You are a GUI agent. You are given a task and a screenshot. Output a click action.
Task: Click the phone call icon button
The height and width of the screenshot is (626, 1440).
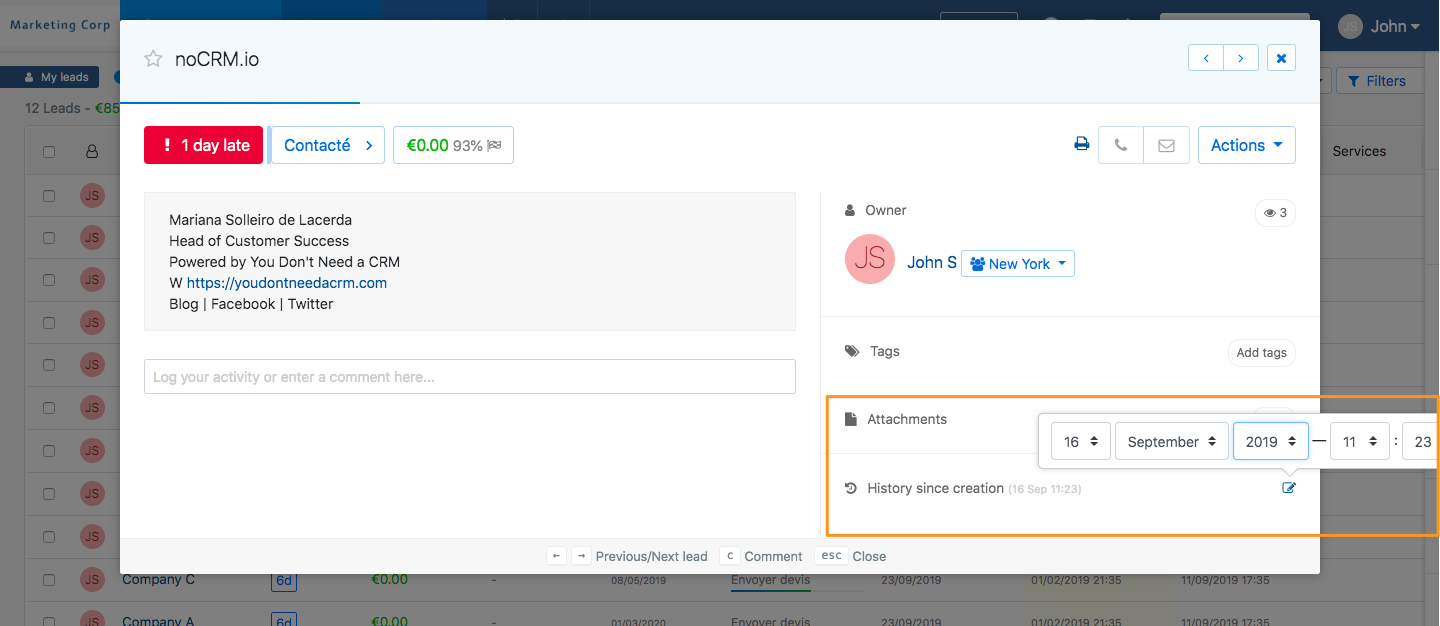tap(1120, 145)
